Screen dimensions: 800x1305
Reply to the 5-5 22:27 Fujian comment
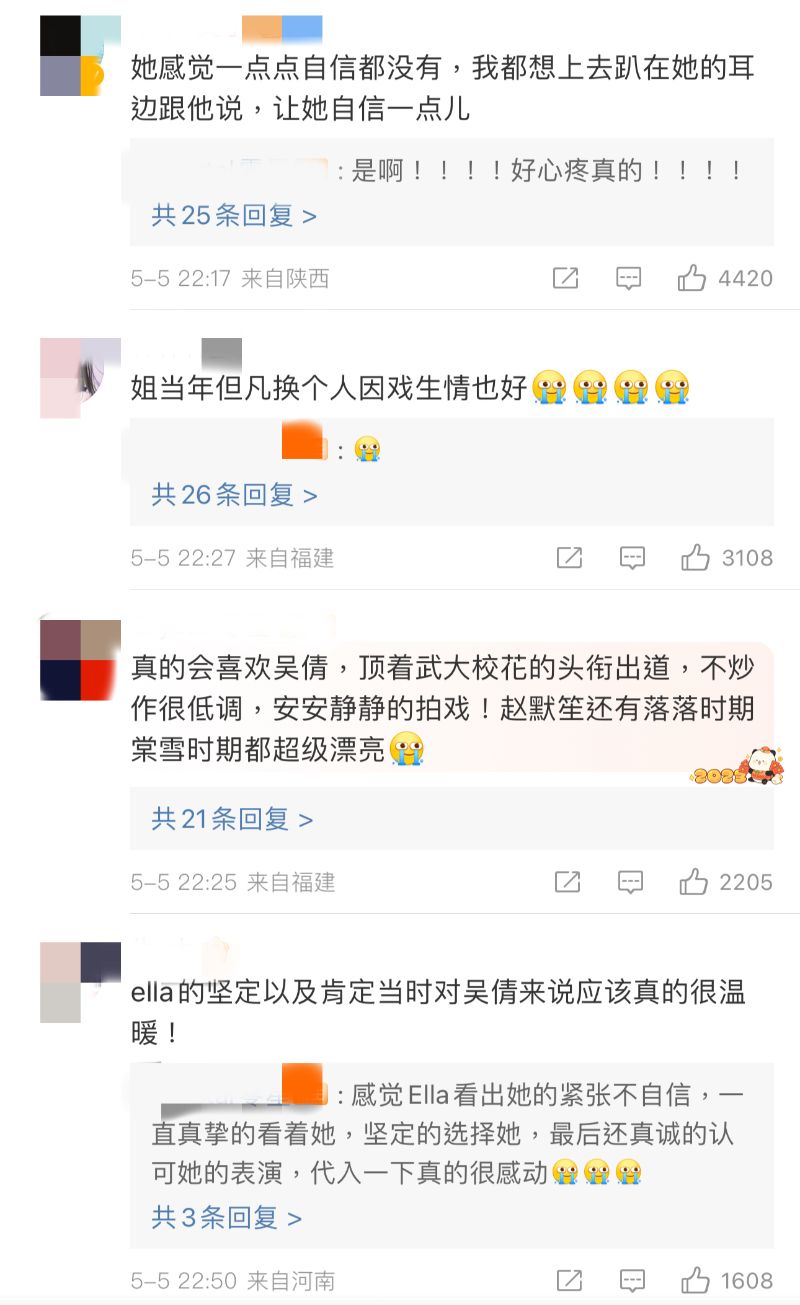632,557
